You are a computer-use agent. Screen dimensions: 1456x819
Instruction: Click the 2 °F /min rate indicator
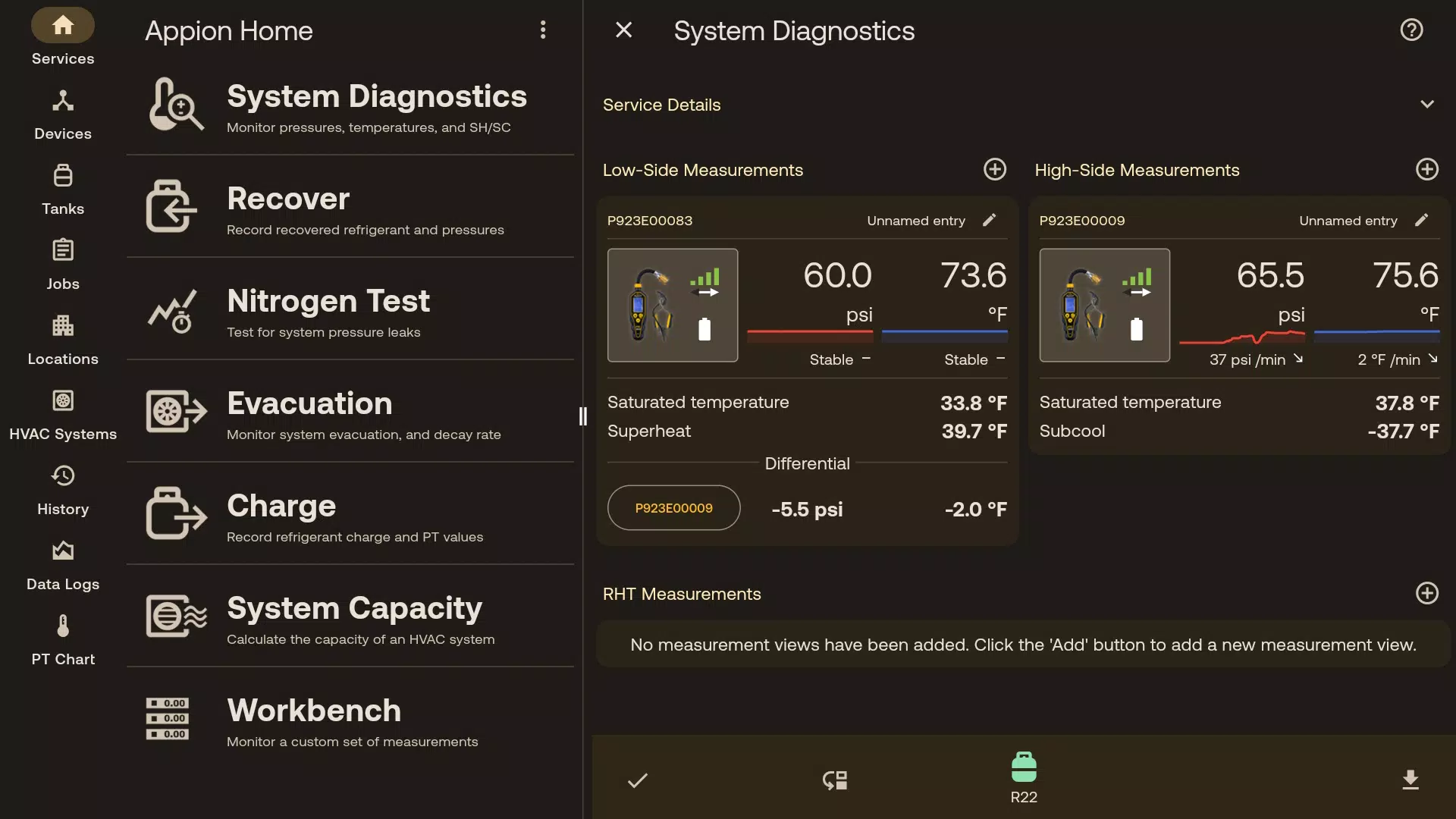click(x=1398, y=359)
